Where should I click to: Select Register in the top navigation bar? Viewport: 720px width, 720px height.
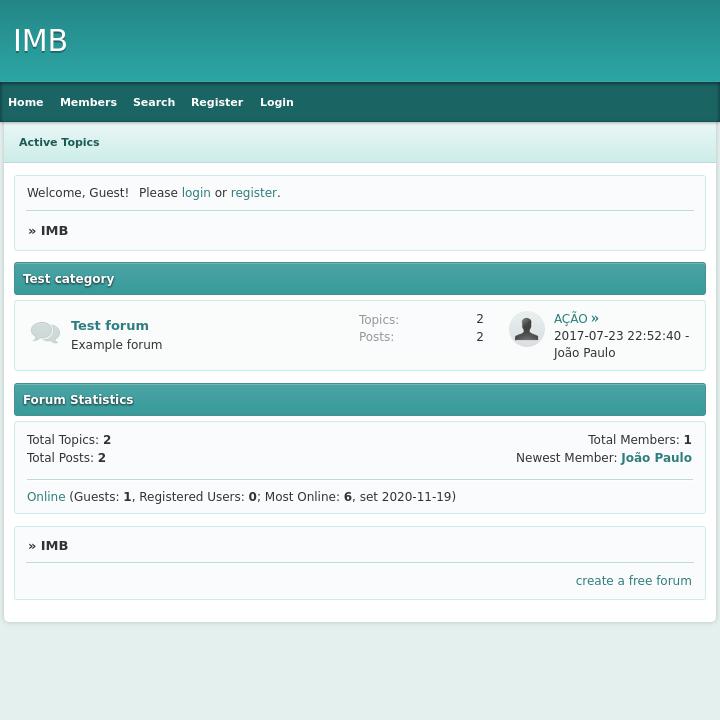pos(217,102)
